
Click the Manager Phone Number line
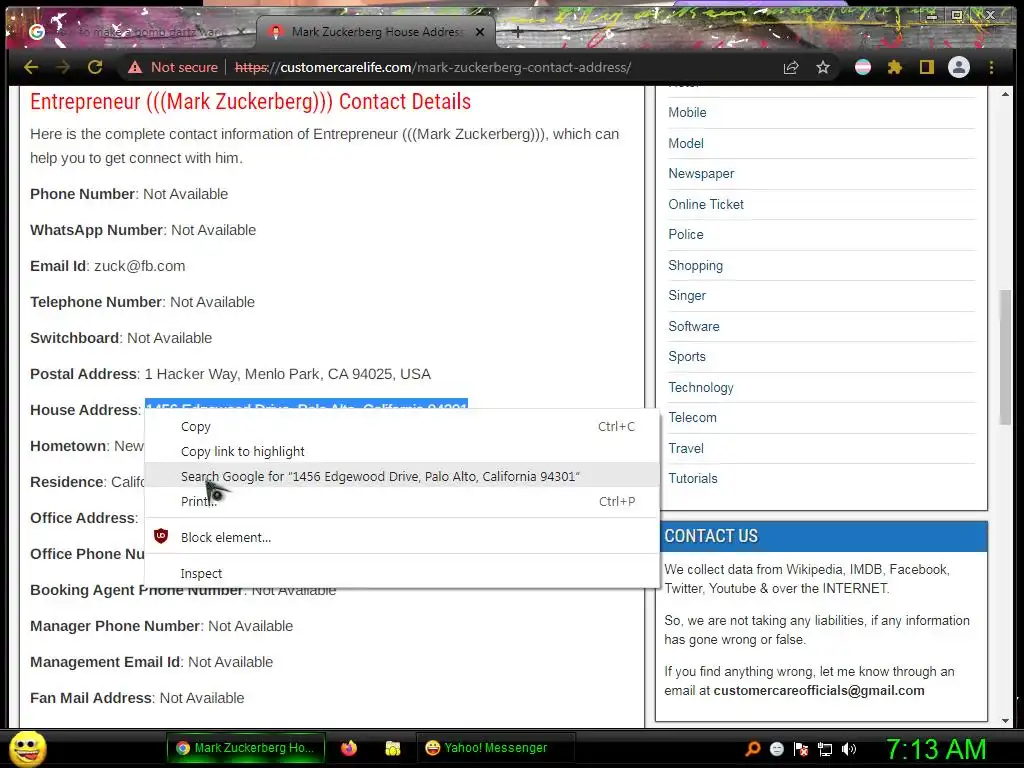[161, 626]
